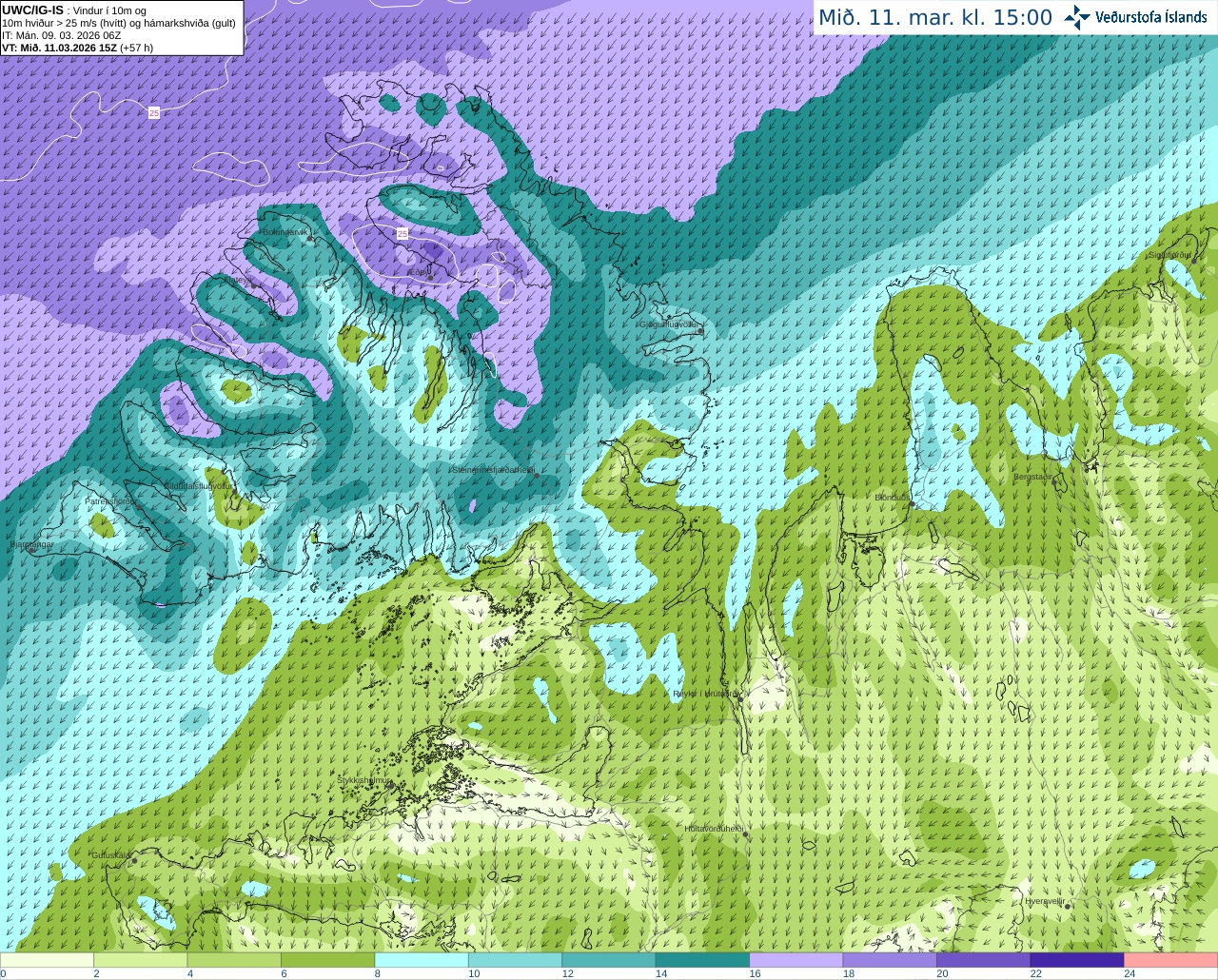Click the 10–12 m/s turquoise swatch

[515, 960]
